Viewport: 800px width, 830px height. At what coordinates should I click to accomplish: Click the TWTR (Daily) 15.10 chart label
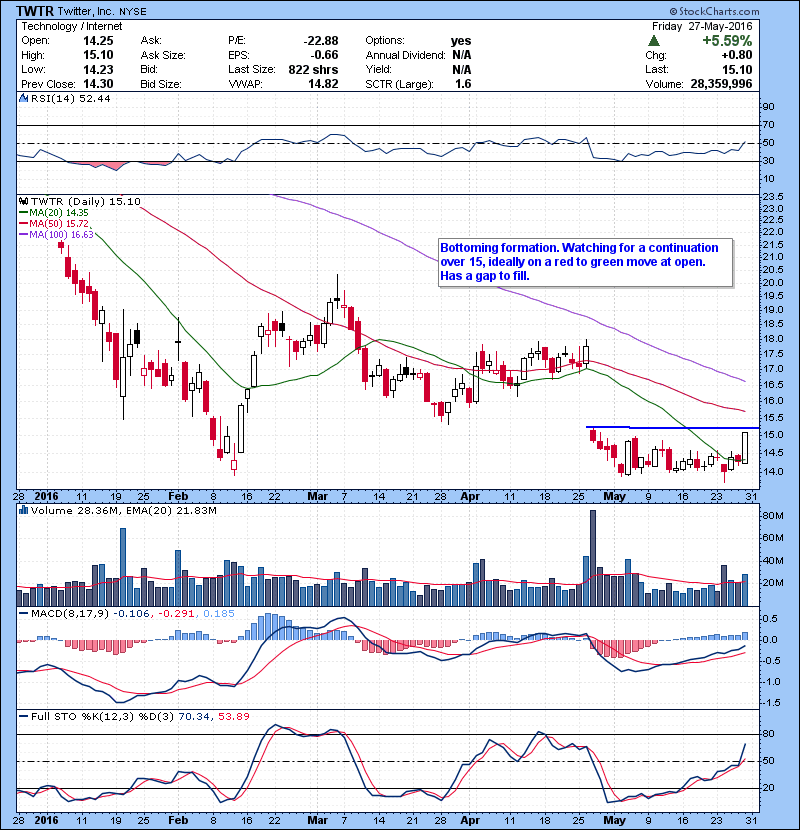pyautogui.click(x=86, y=201)
